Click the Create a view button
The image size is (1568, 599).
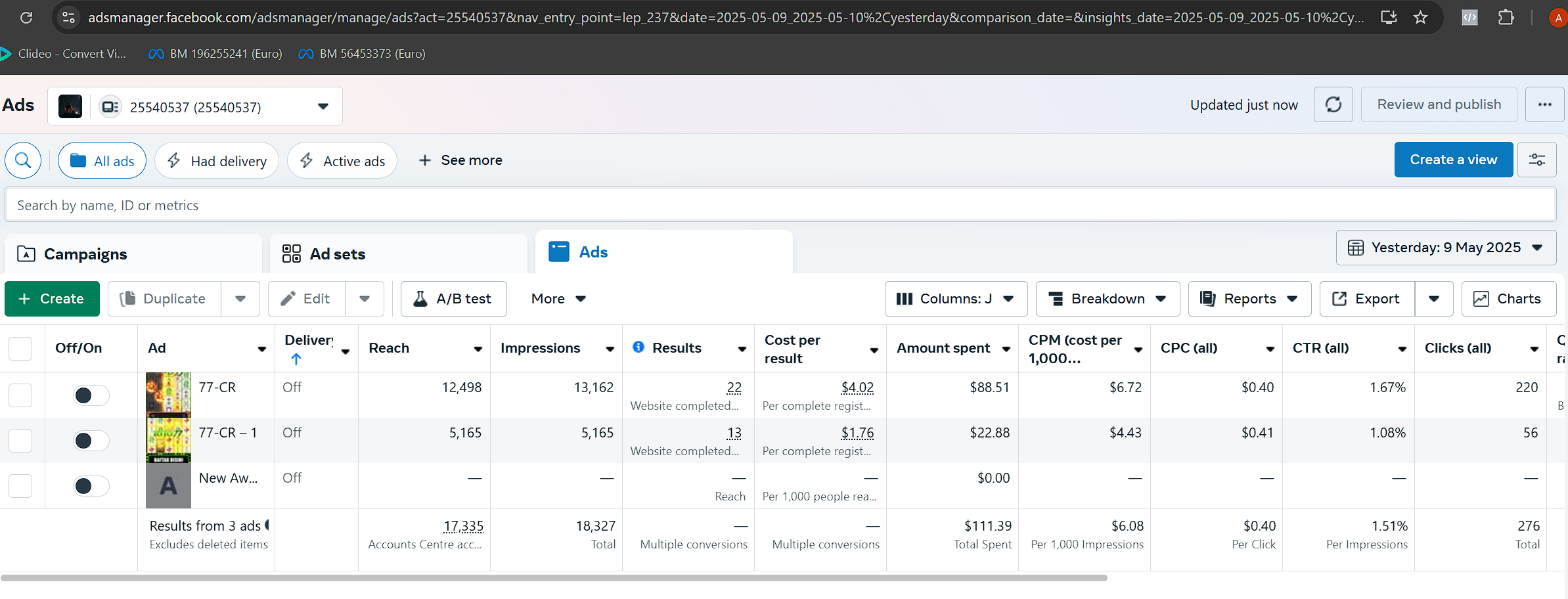coord(1453,160)
